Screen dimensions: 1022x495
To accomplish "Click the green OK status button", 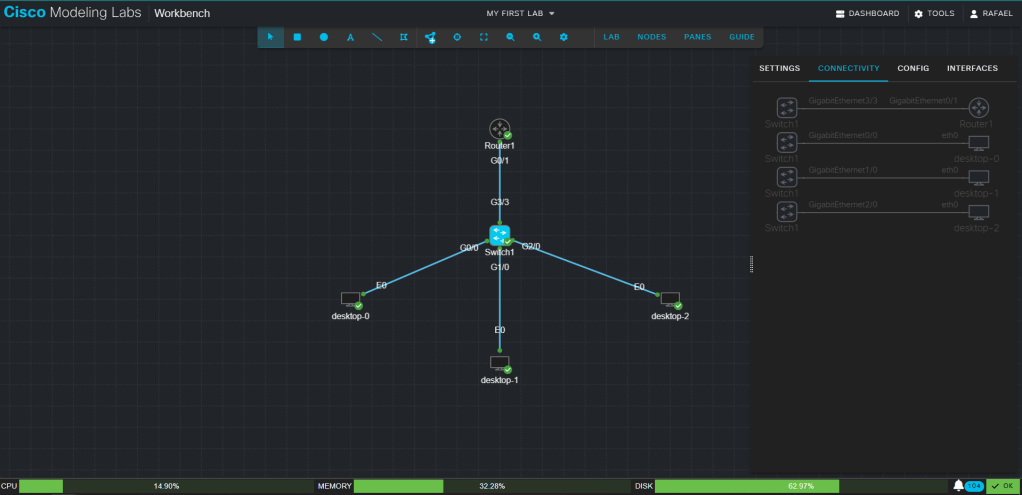I will click(x=1002, y=486).
